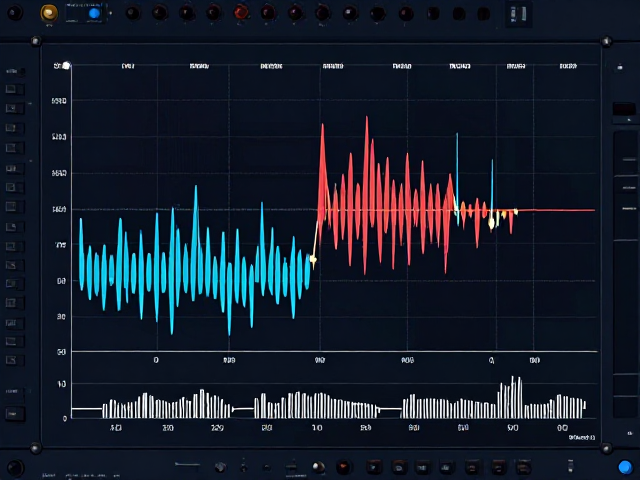Click the bright red knob in top row
640x480 pixels.
click(241, 12)
